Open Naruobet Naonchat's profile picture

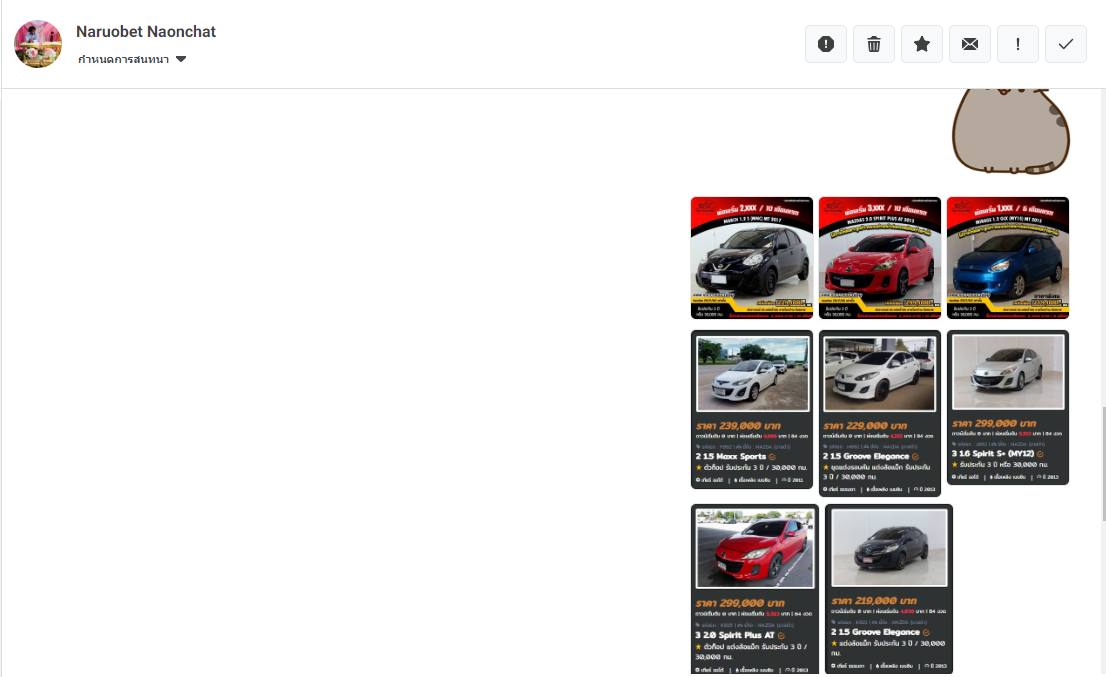point(38,44)
